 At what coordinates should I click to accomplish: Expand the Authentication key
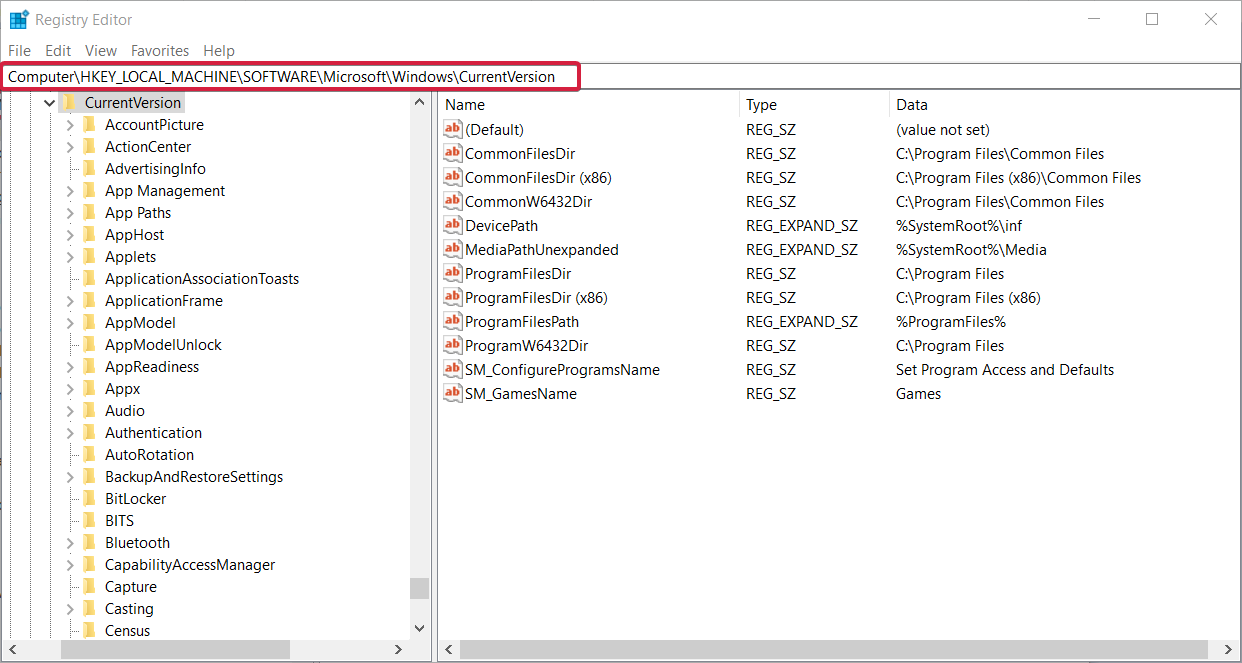(70, 433)
